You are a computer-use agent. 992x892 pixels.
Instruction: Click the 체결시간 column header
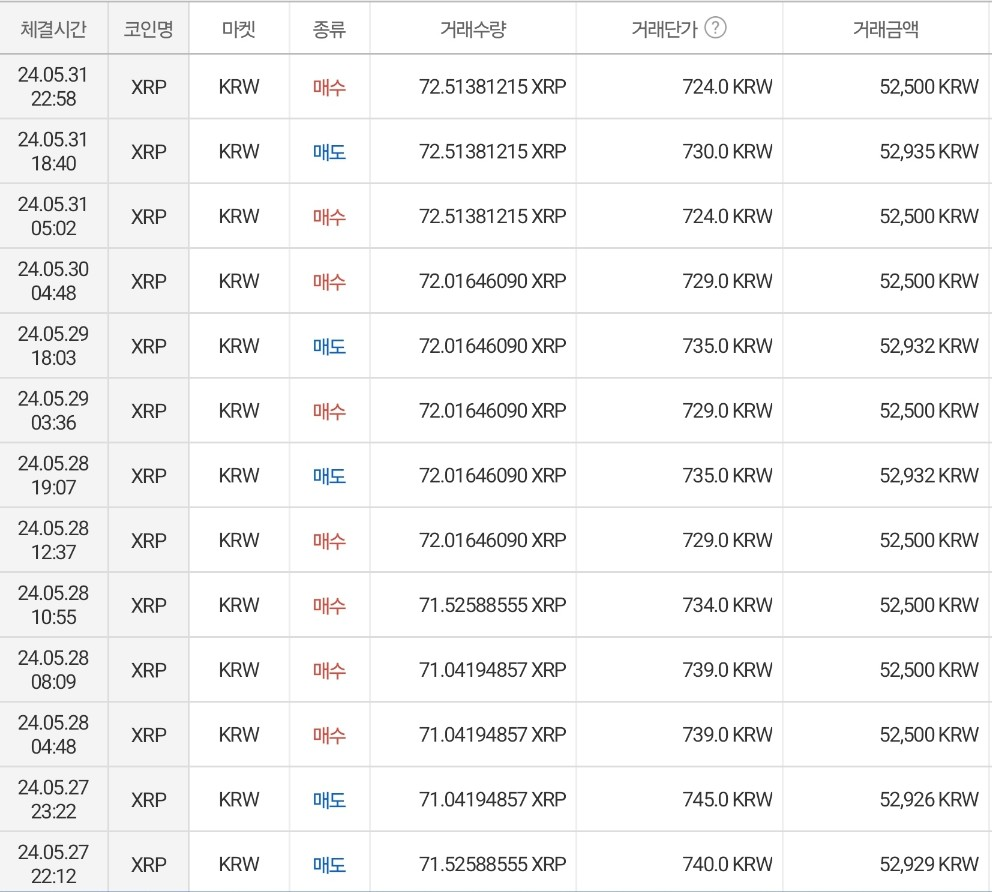point(54,29)
